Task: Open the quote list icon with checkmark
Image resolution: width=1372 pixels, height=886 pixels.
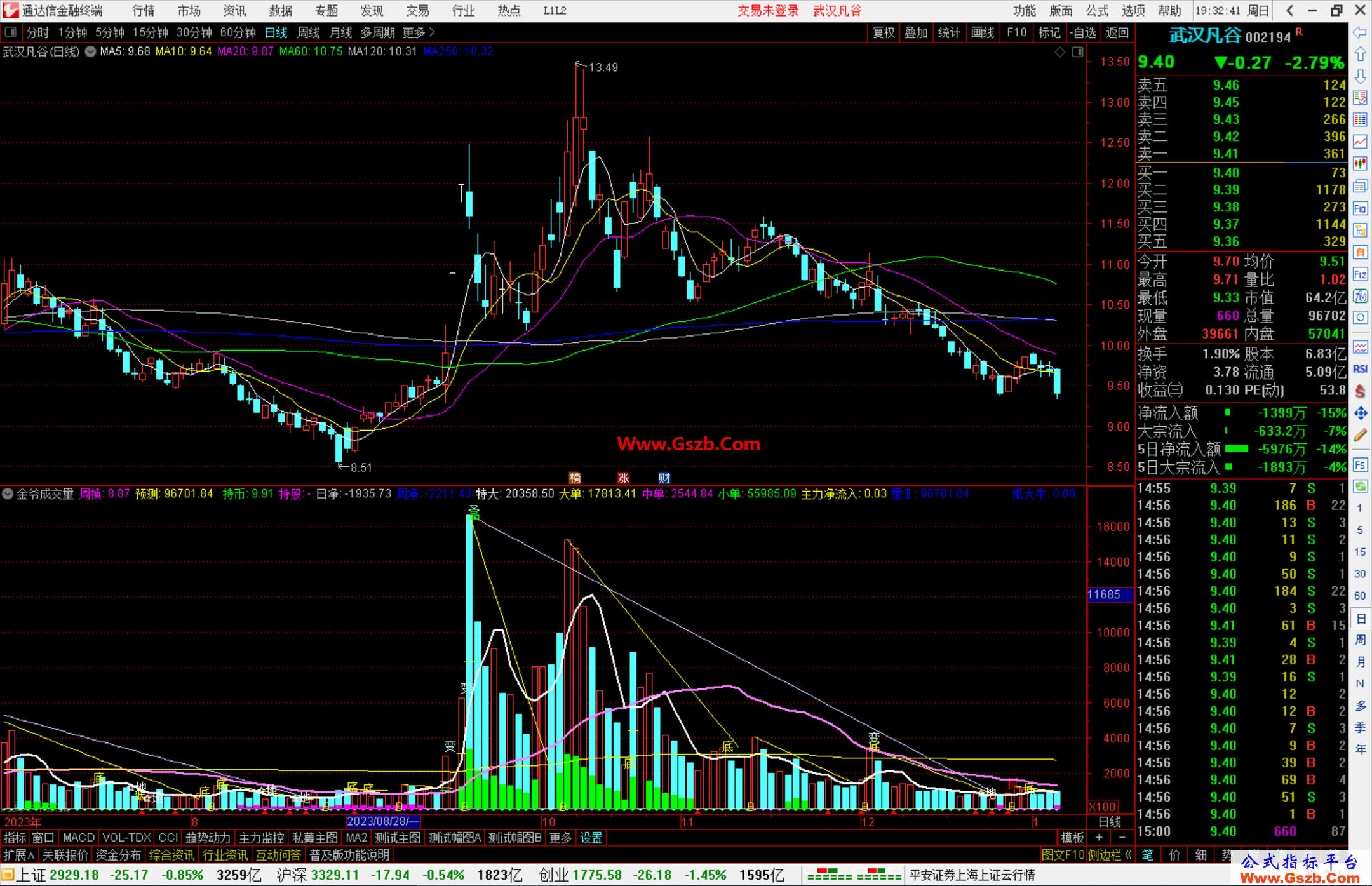Action: tap(1360, 98)
